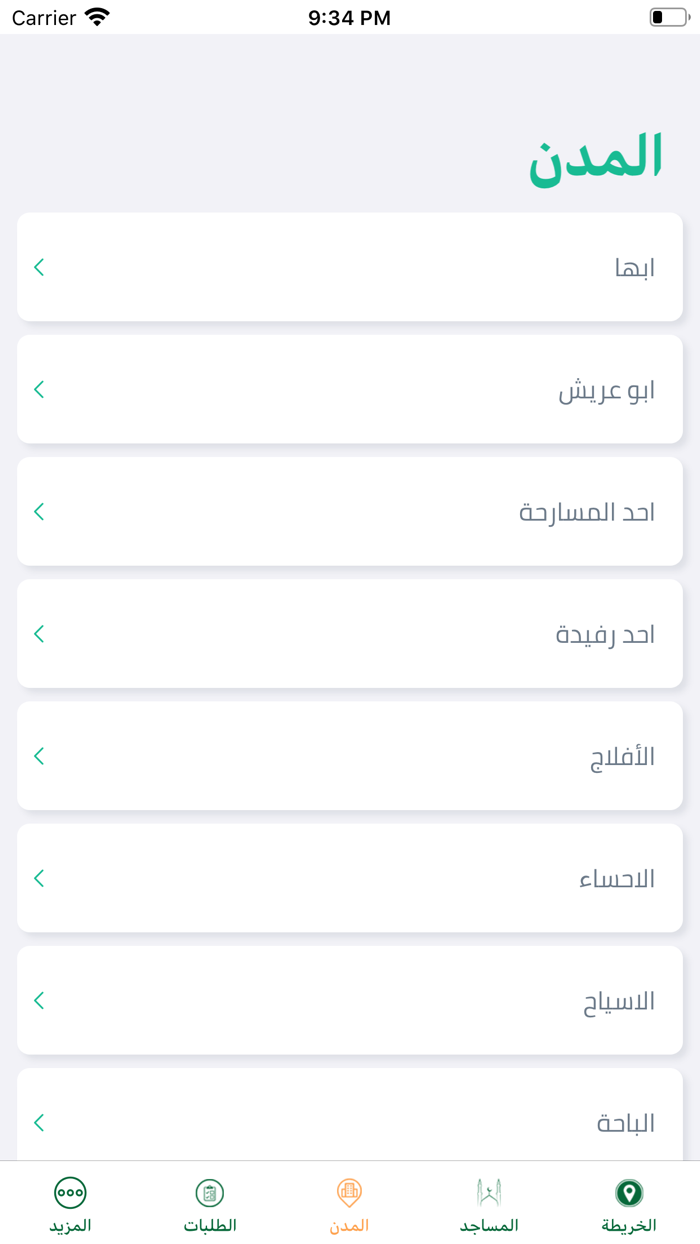Screen dimensions: 700x1244
Task: Switch to the الخريطة tab
Action: click(628, 1205)
